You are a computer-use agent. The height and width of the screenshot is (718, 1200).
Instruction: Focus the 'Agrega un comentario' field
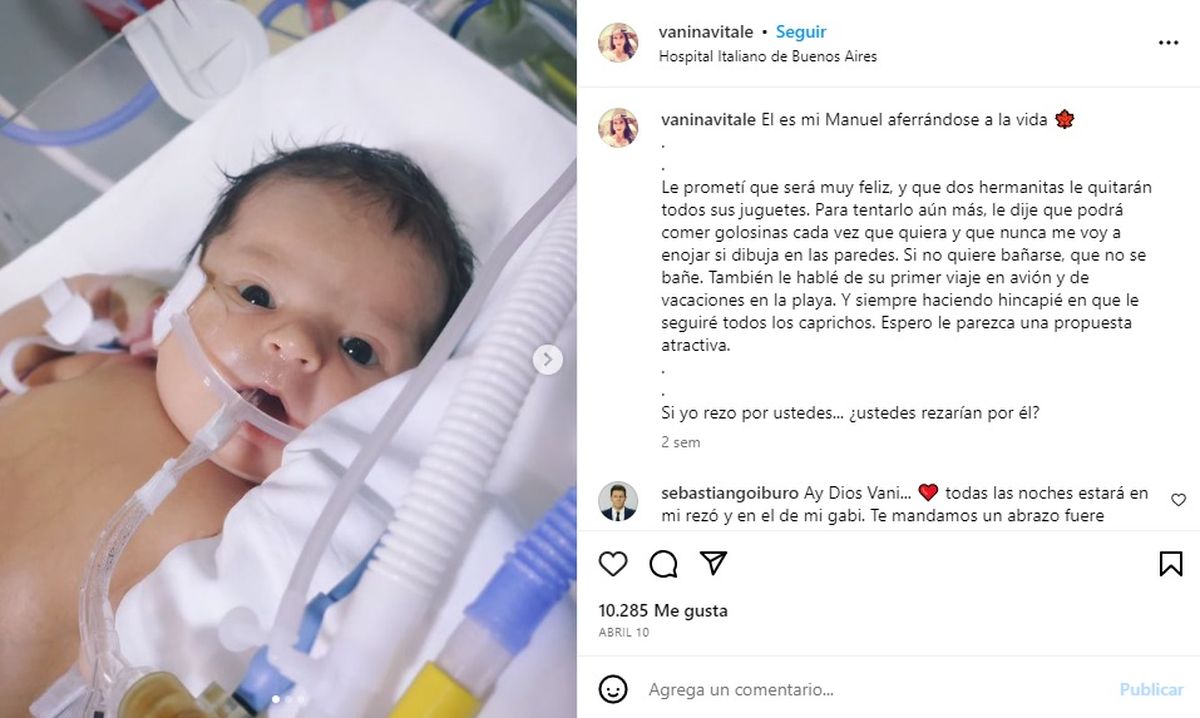(870, 689)
